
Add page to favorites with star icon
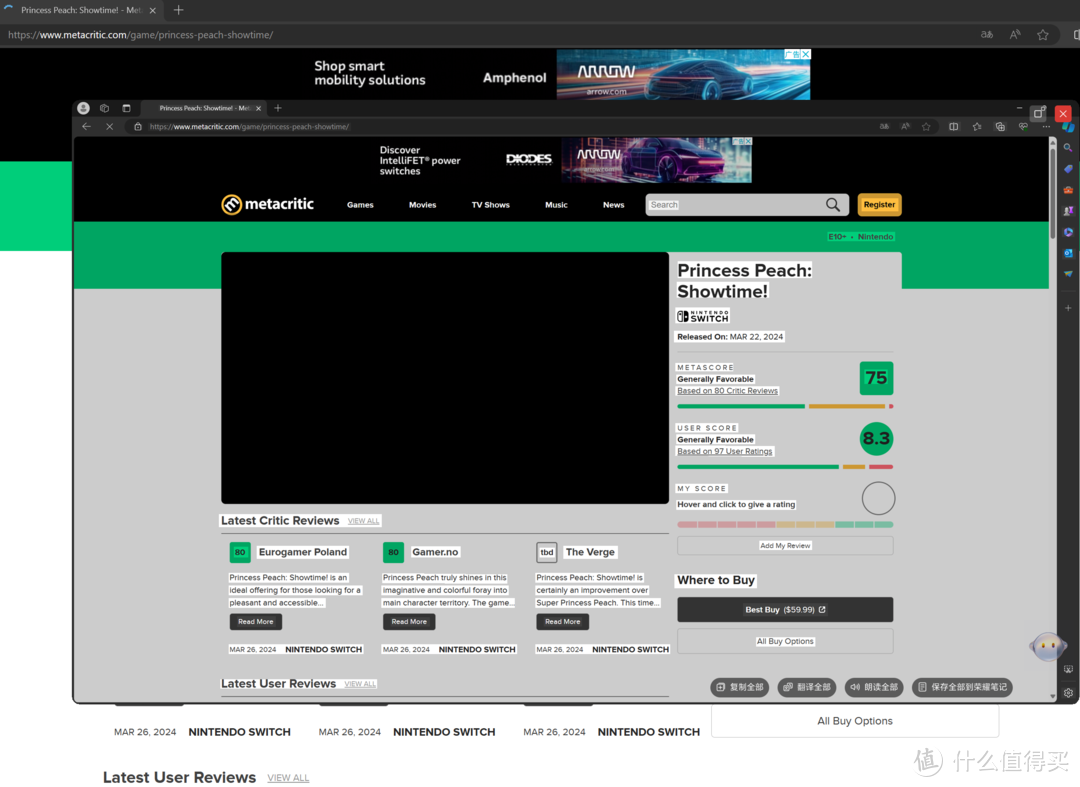click(x=926, y=127)
